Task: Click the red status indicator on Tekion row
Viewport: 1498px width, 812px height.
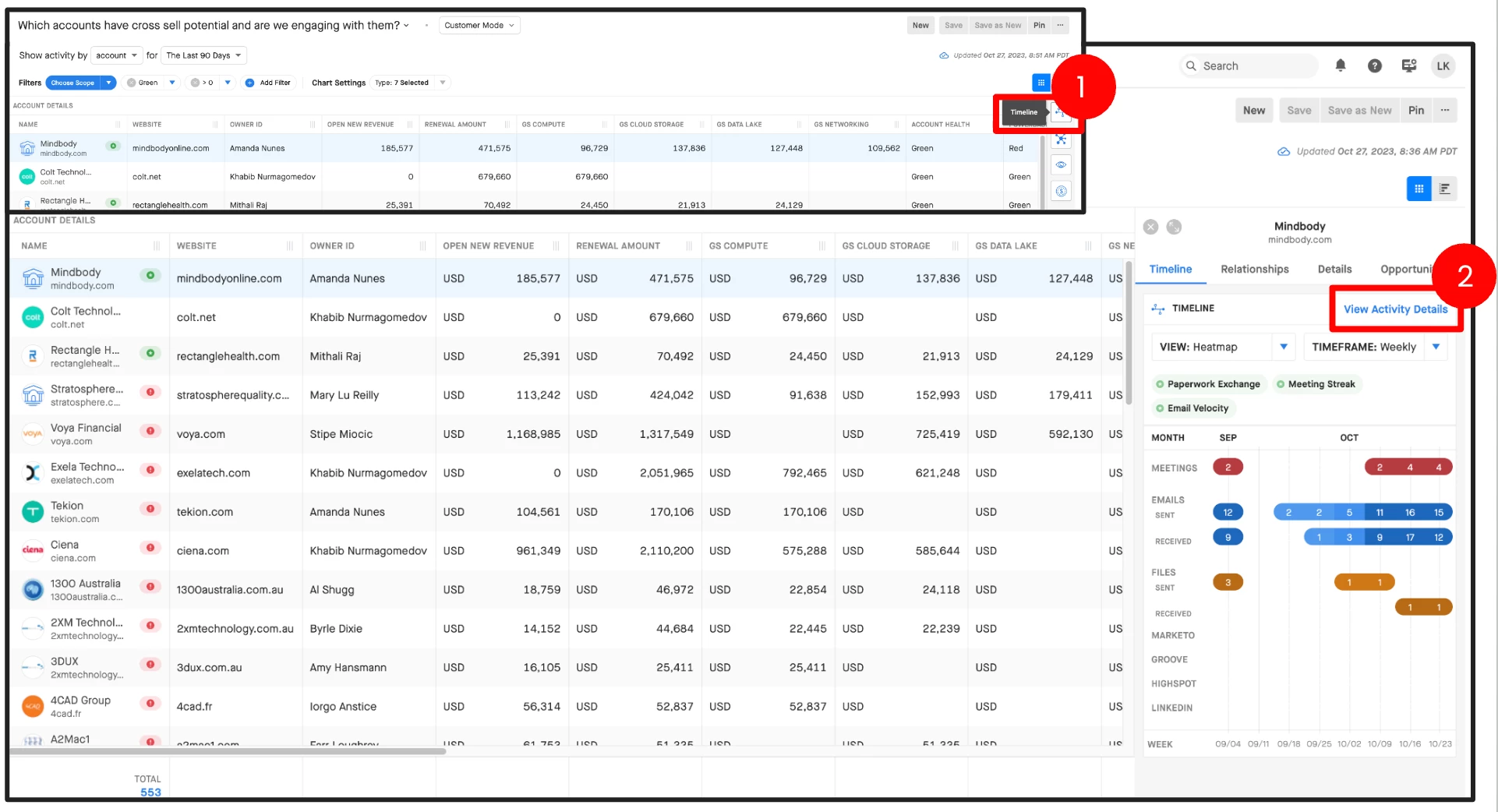Action: (x=150, y=508)
